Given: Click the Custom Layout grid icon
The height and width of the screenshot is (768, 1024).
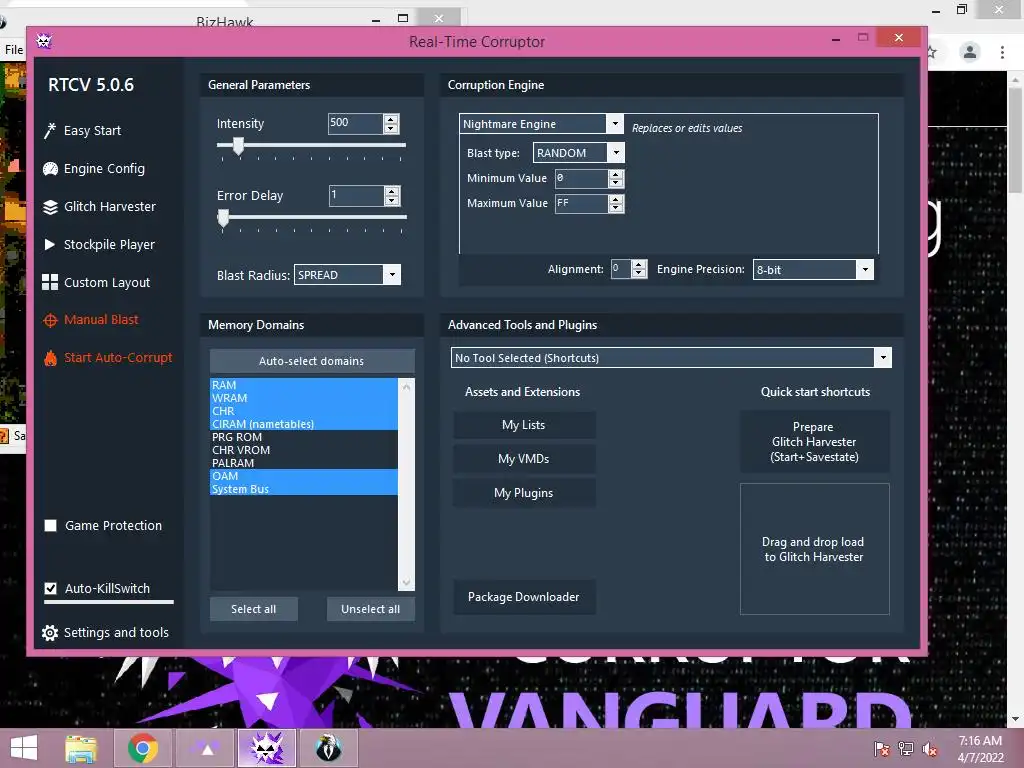Looking at the screenshot, I should 50,282.
